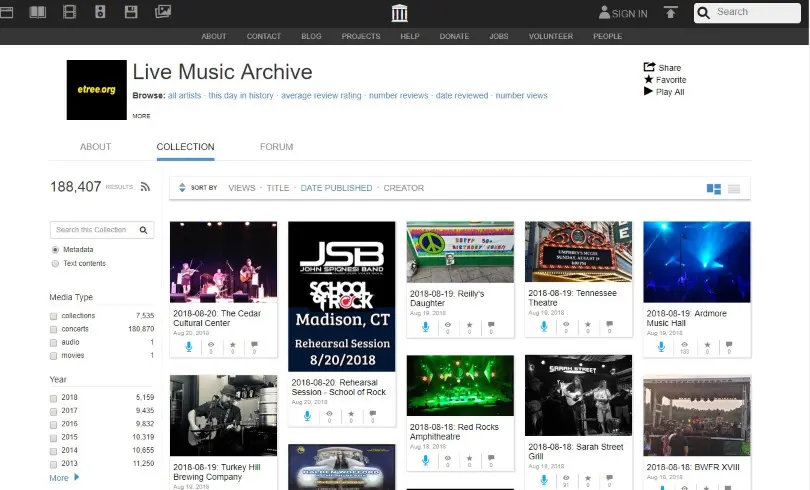Click the search magnifier icon in top bar
Image resolution: width=810 pixels, height=490 pixels.
pos(704,13)
